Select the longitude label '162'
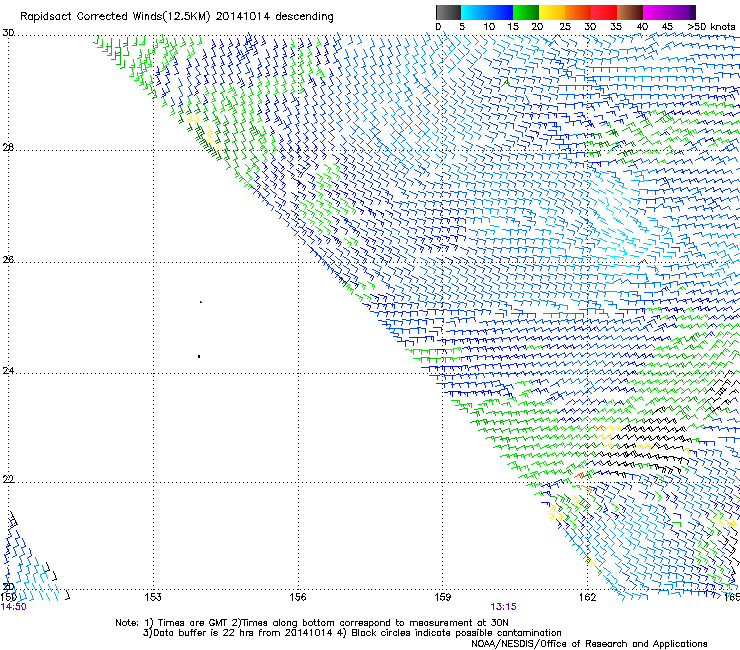The height and width of the screenshot is (650, 740). point(588,597)
